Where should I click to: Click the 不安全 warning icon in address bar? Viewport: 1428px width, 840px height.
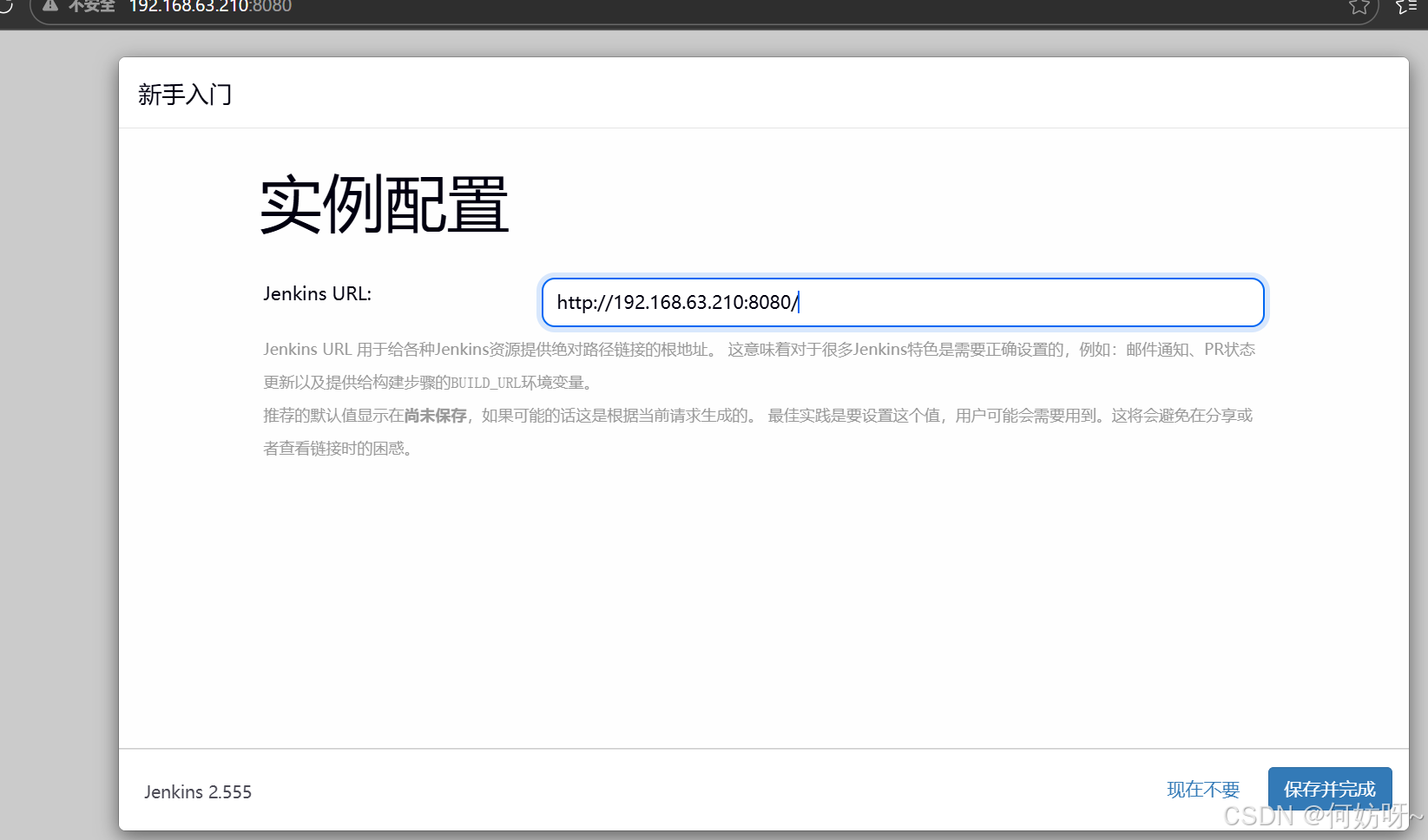pyautogui.click(x=50, y=5)
